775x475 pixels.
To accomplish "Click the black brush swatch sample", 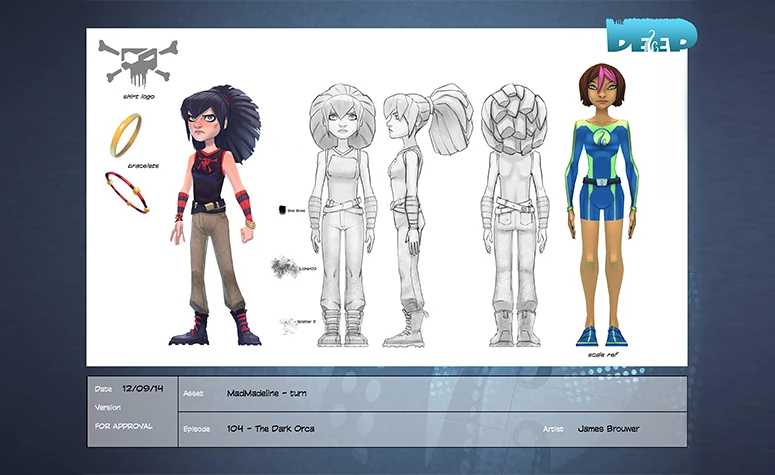I will click(x=283, y=212).
